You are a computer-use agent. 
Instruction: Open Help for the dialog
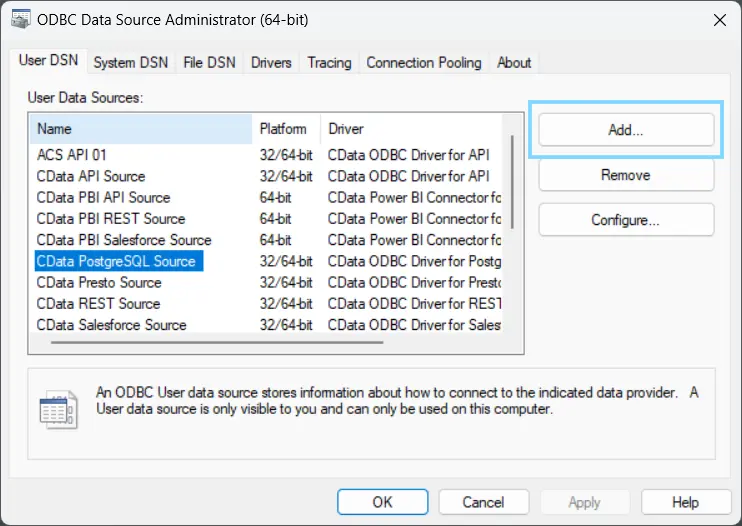click(x=685, y=502)
